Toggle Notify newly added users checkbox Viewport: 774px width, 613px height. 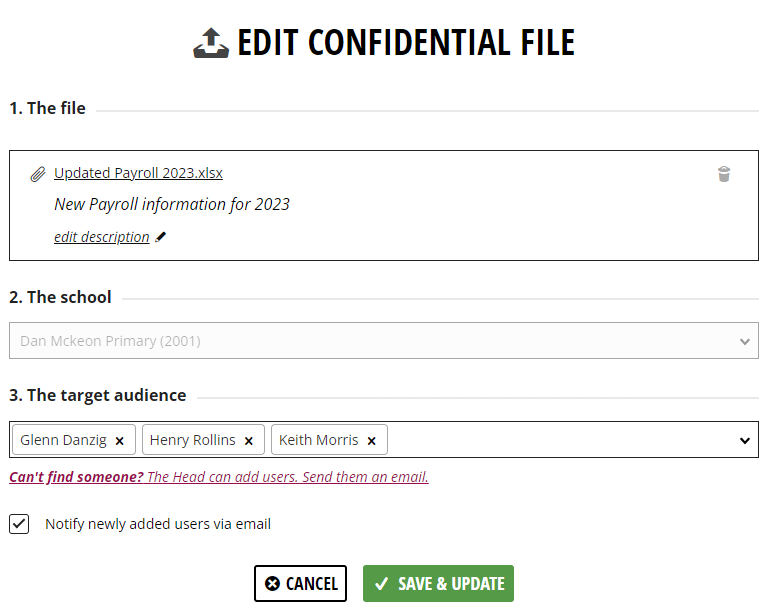19,524
